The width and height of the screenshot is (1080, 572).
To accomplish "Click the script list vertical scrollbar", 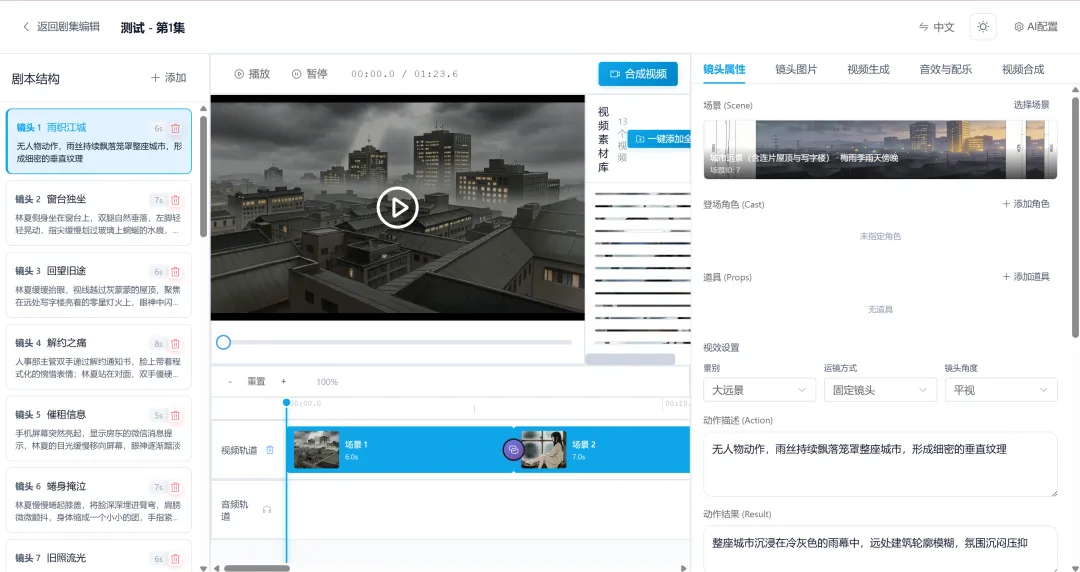I will click(203, 176).
